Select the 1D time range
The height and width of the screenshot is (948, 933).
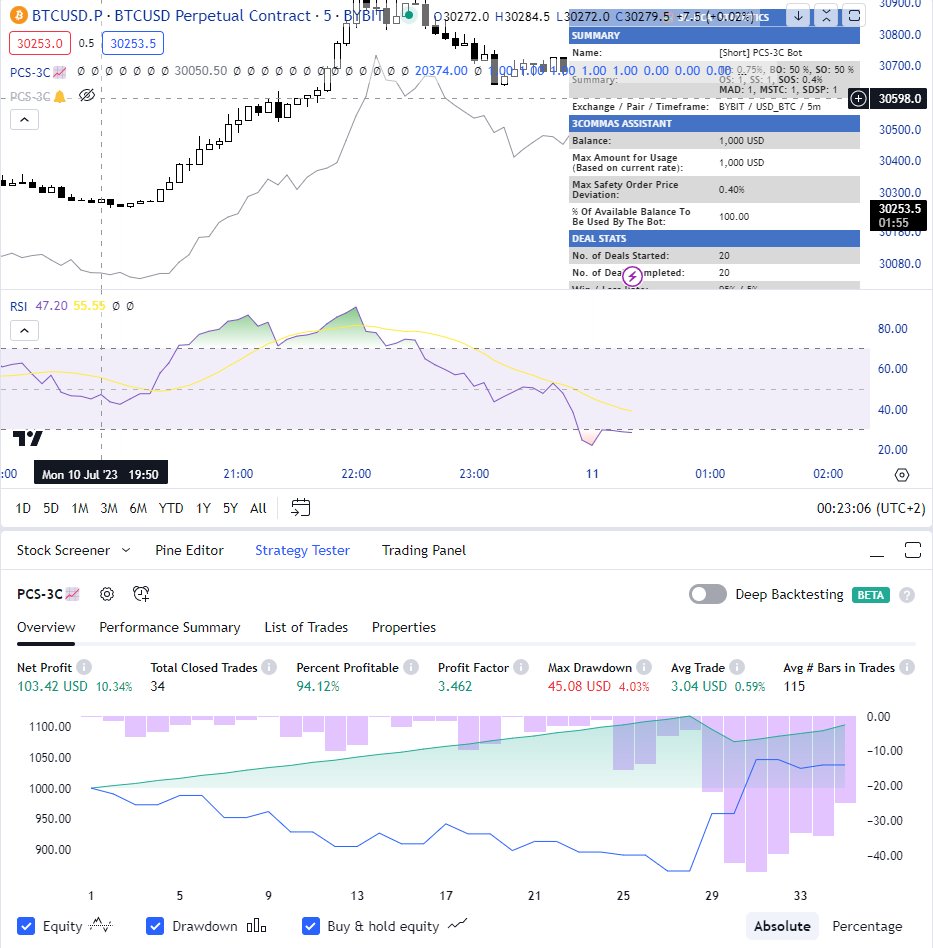tap(23, 508)
